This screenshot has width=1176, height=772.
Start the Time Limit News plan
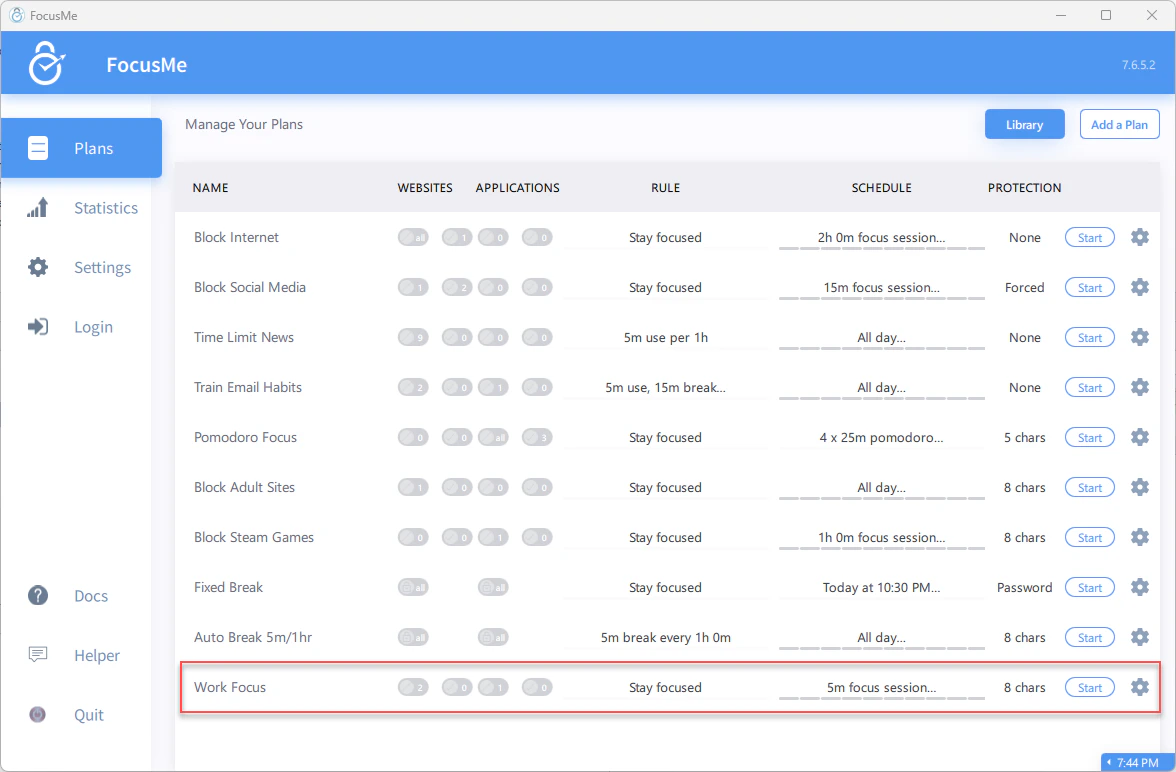pos(1090,338)
